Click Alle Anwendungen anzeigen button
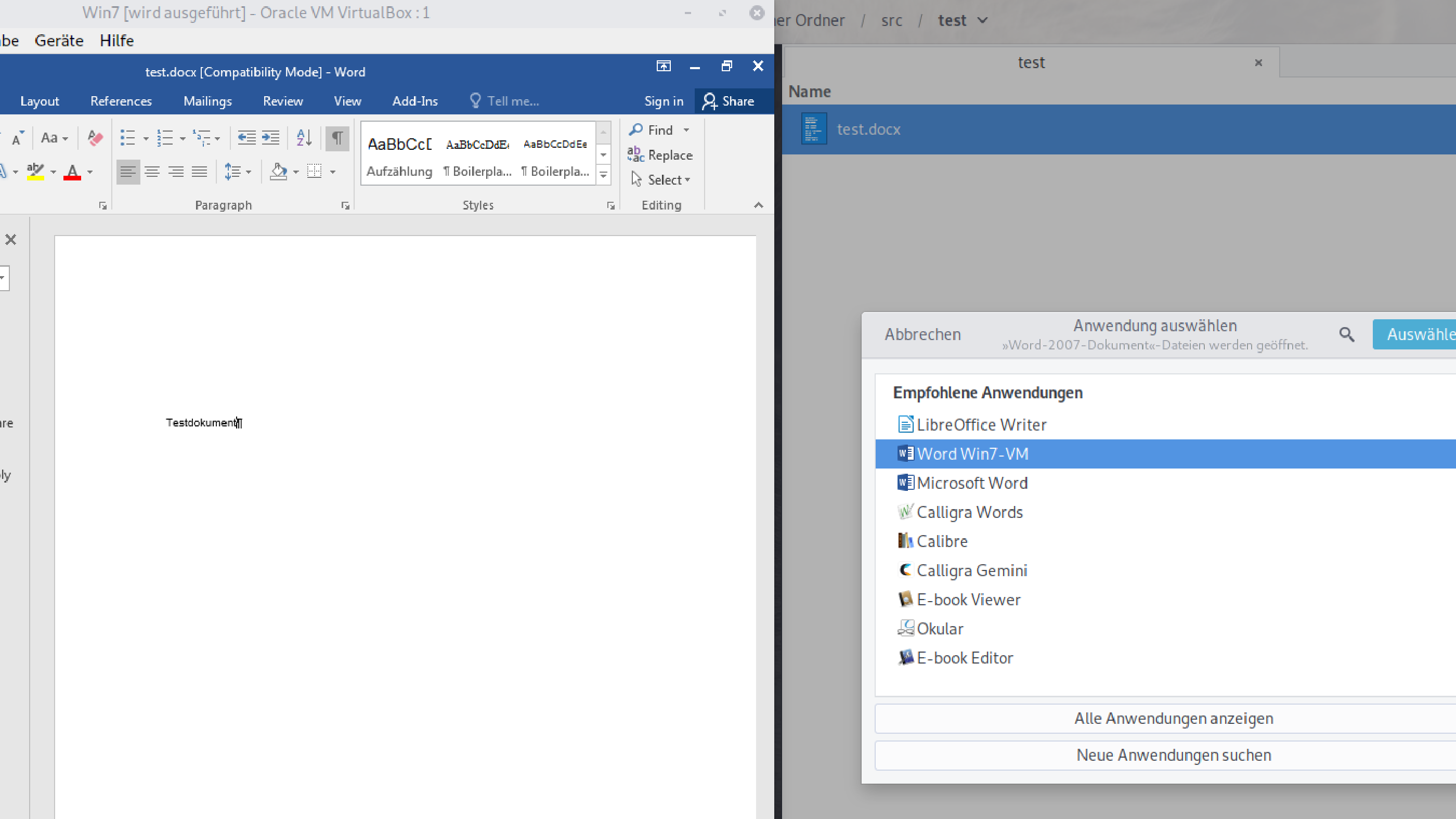The width and height of the screenshot is (1456, 819). coord(1165,719)
